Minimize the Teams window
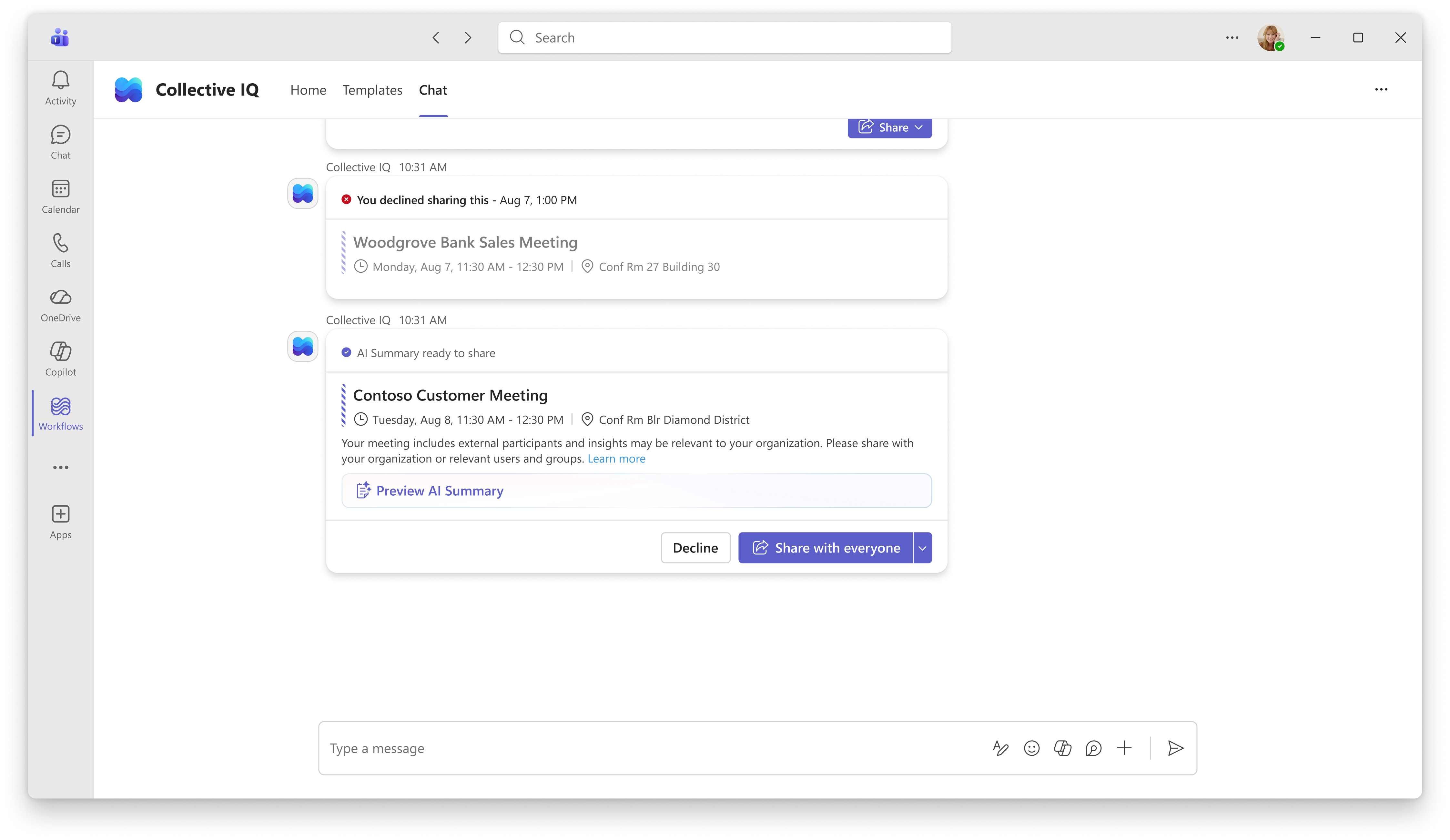Viewport: 1450px width, 840px height. tap(1315, 37)
